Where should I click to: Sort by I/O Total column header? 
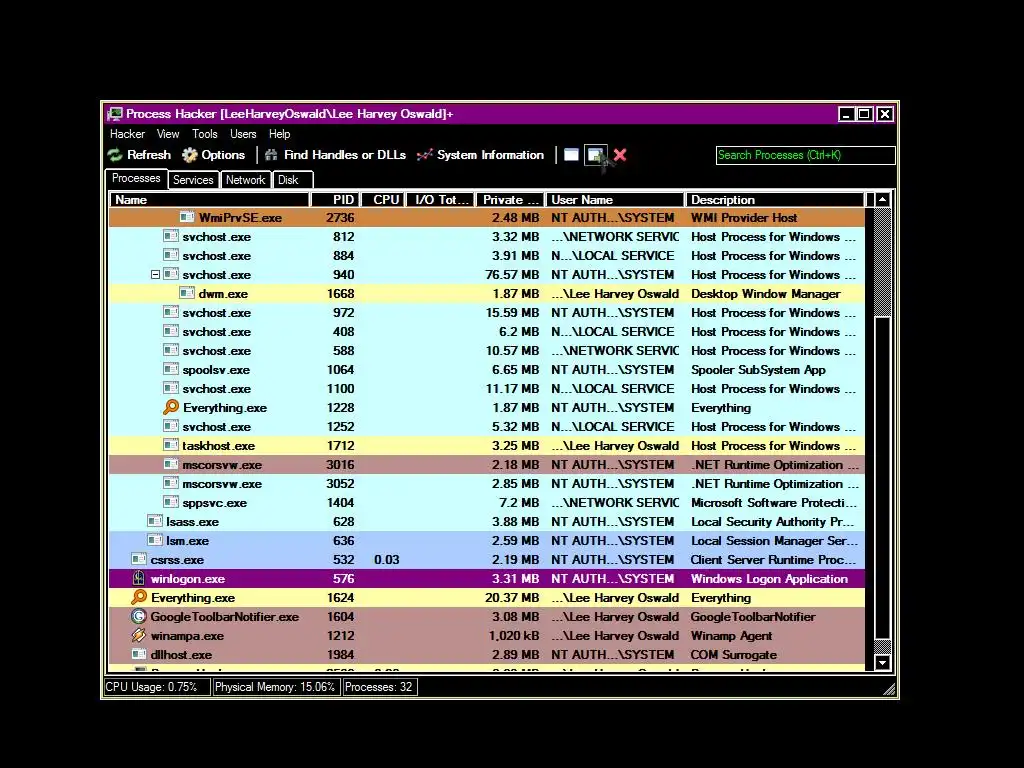(441, 200)
